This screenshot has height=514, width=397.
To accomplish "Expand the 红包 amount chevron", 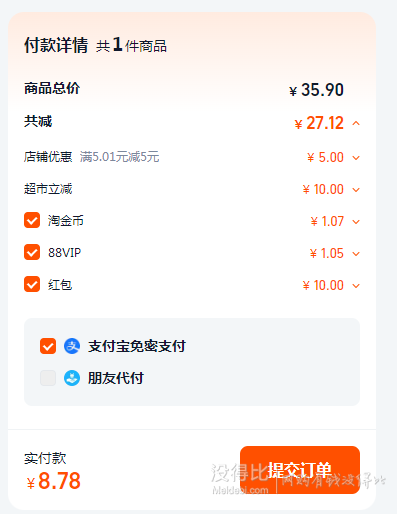I will [356, 286].
